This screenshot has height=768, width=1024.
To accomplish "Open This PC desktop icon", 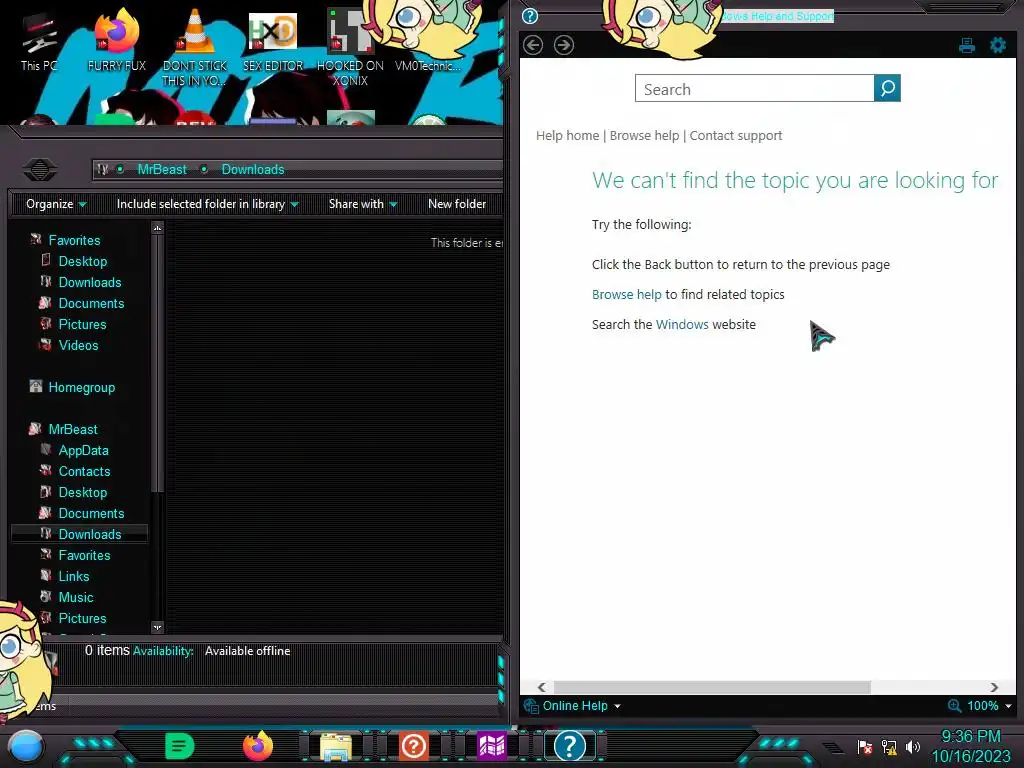I will pyautogui.click(x=39, y=42).
